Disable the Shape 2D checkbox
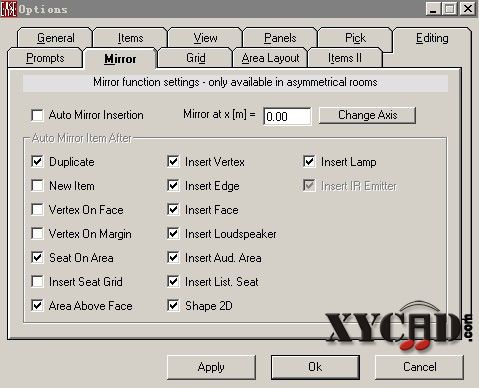The image size is (479, 388). point(173,306)
